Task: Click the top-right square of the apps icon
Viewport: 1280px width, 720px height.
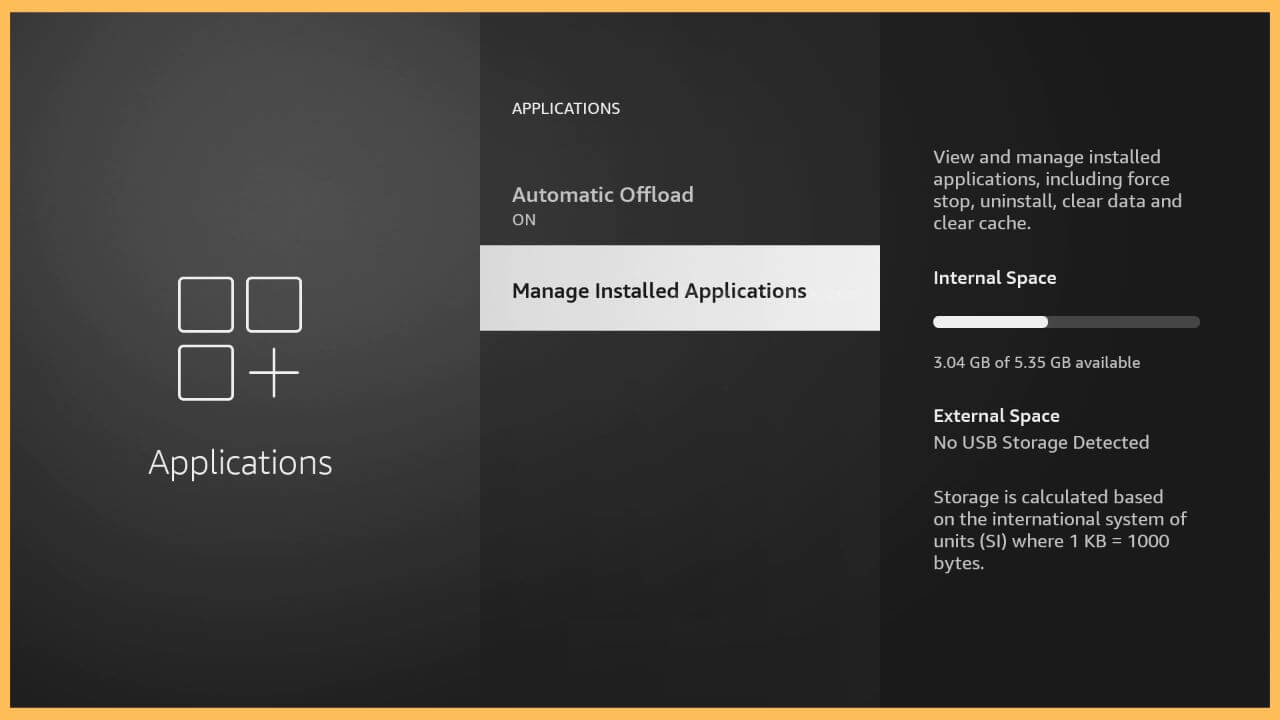Action: coord(273,305)
